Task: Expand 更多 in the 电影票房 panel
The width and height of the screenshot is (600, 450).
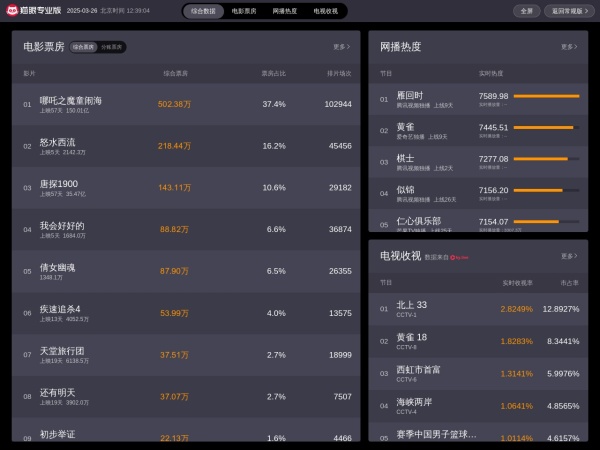Action: [x=342, y=47]
